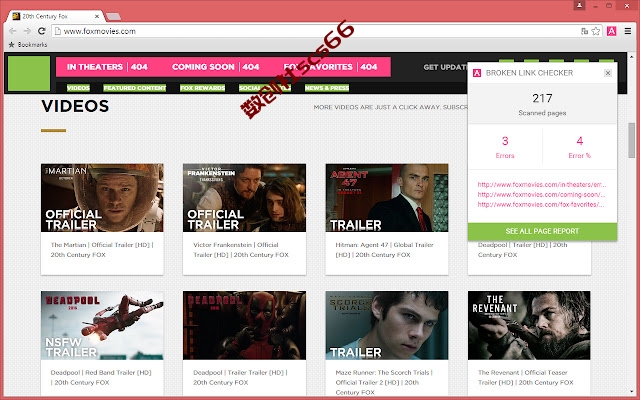This screenshot has width=640, height=400.
Task: Click the page vertical scrollbar thumb
Action: pyautogui.click(x=631, y=140)
